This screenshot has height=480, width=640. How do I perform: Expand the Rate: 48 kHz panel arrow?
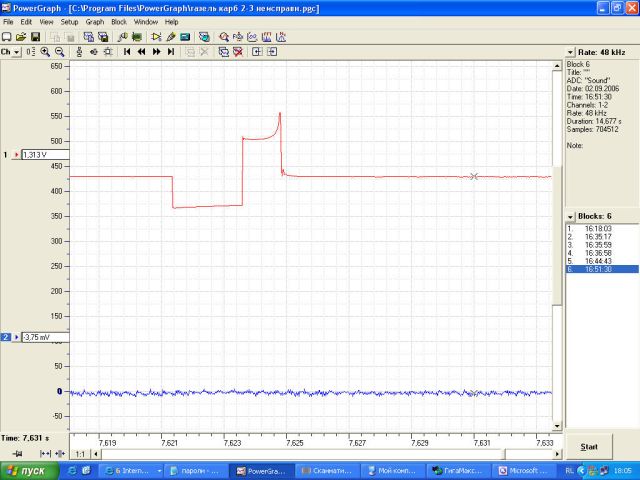570,52
